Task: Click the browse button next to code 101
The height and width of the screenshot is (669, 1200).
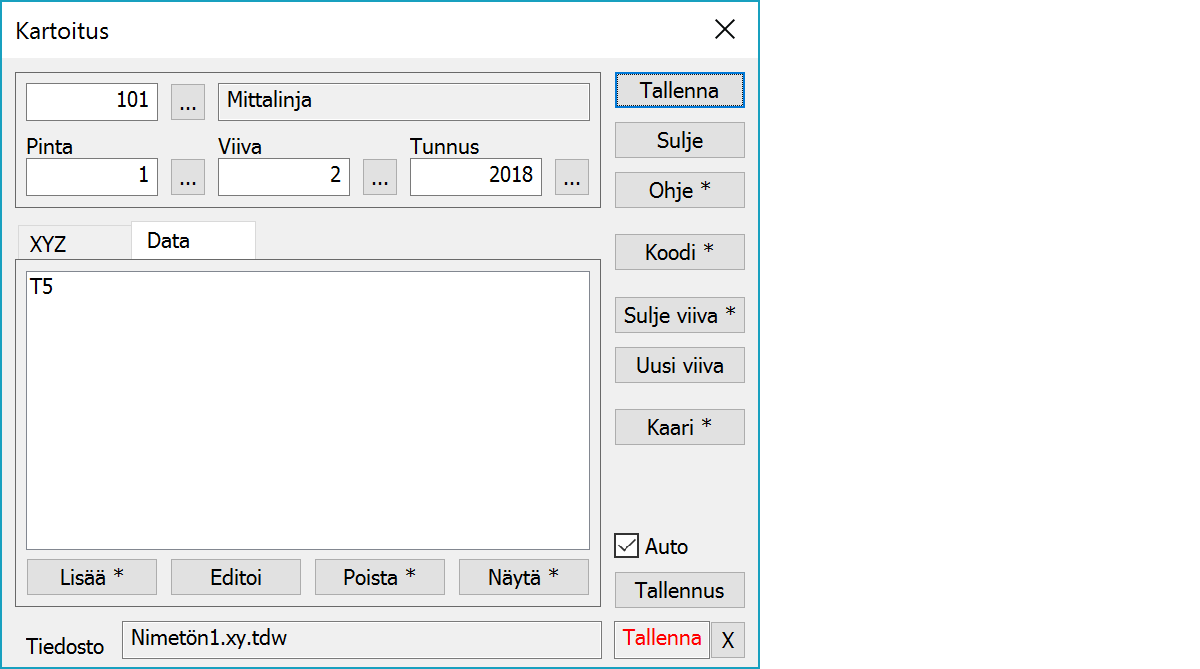Action: pyautogui.click(x=188, y=101)
